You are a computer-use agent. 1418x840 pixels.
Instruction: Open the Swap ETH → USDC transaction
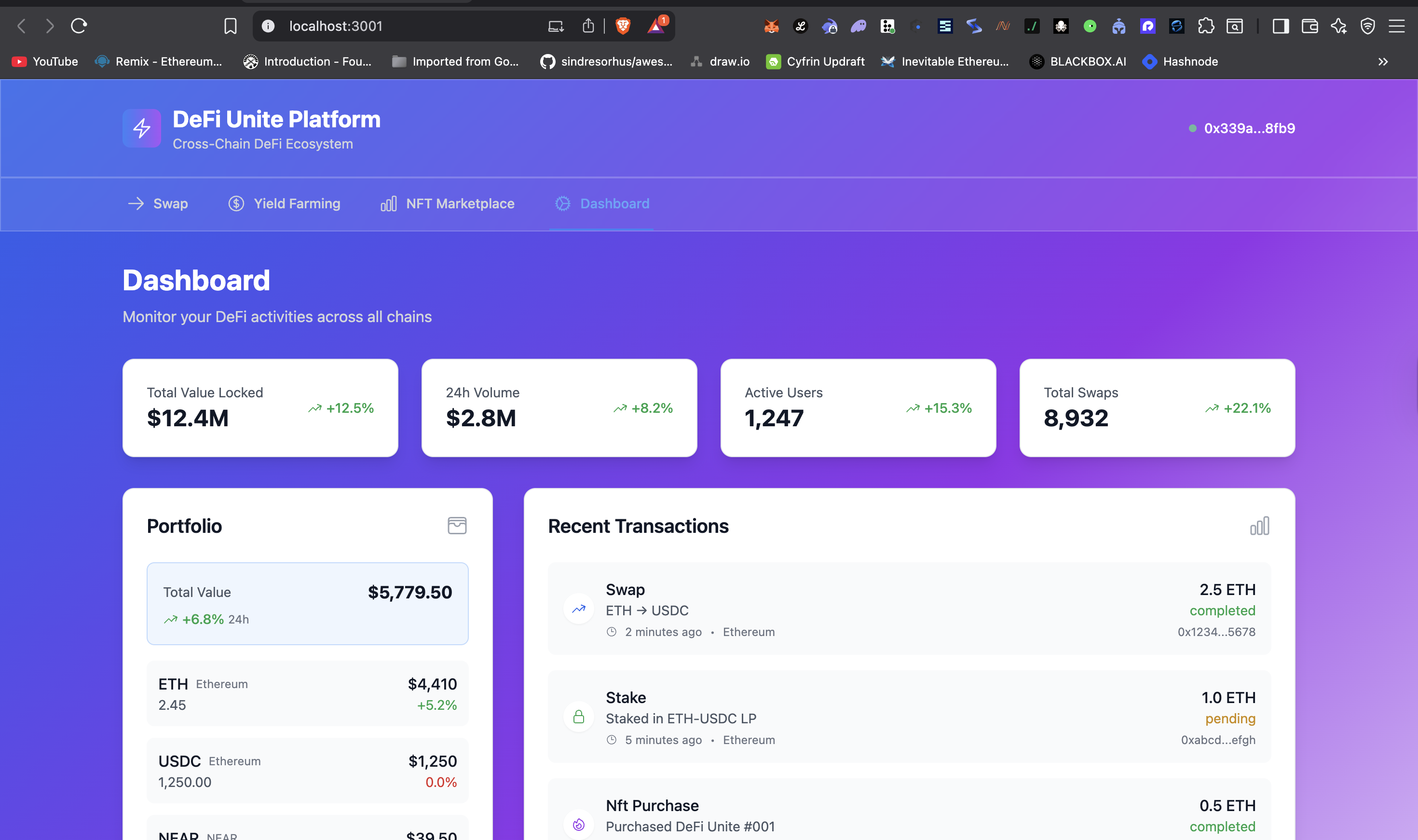(909, 609)
